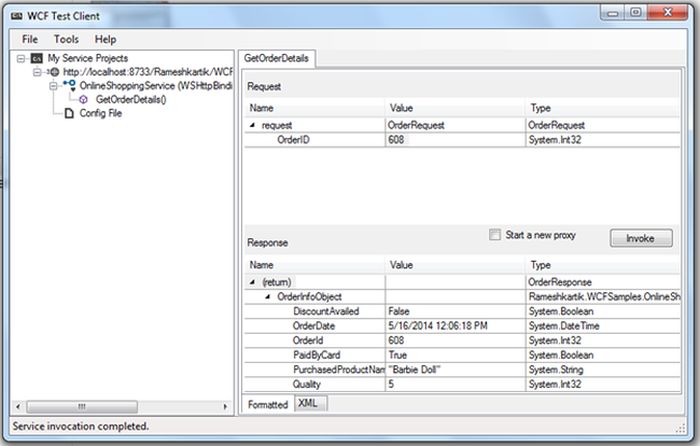Select the http://localhost:8733 tree item
Image resolution: width=700 pixels, height=446 pixels.
point(148,72)
